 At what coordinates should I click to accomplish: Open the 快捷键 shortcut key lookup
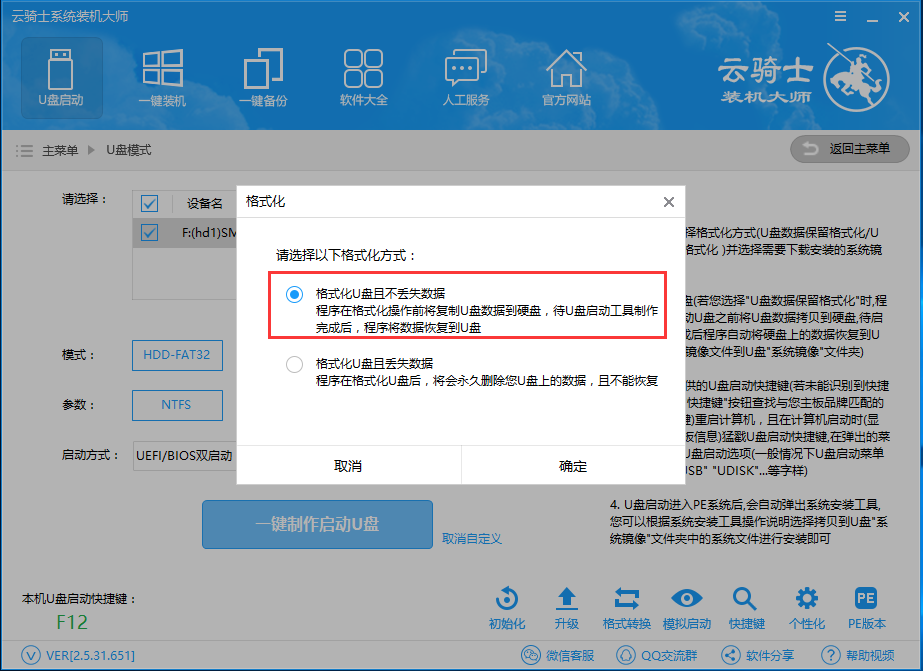coord(746,607)
